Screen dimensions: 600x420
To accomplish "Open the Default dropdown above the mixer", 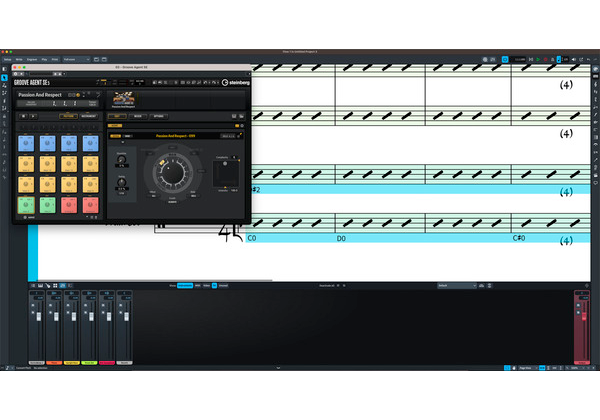I will [x=457, y=285].
